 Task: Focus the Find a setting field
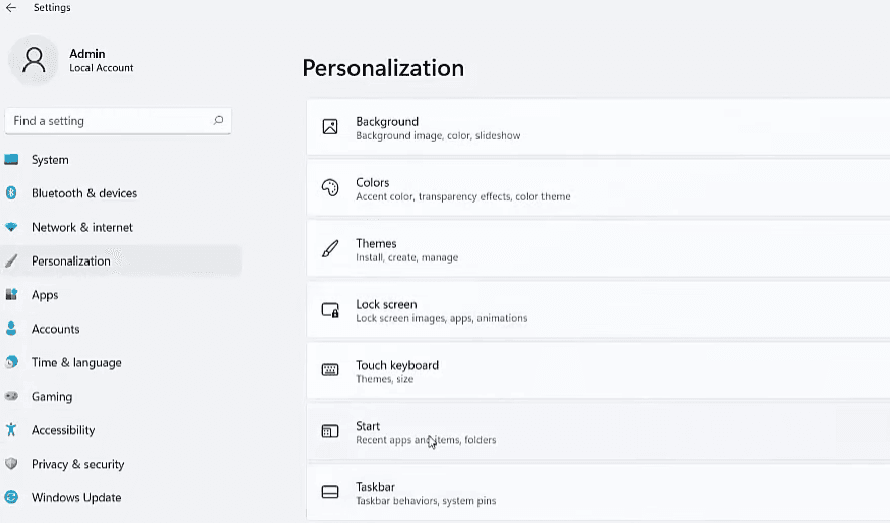[118, 121]
